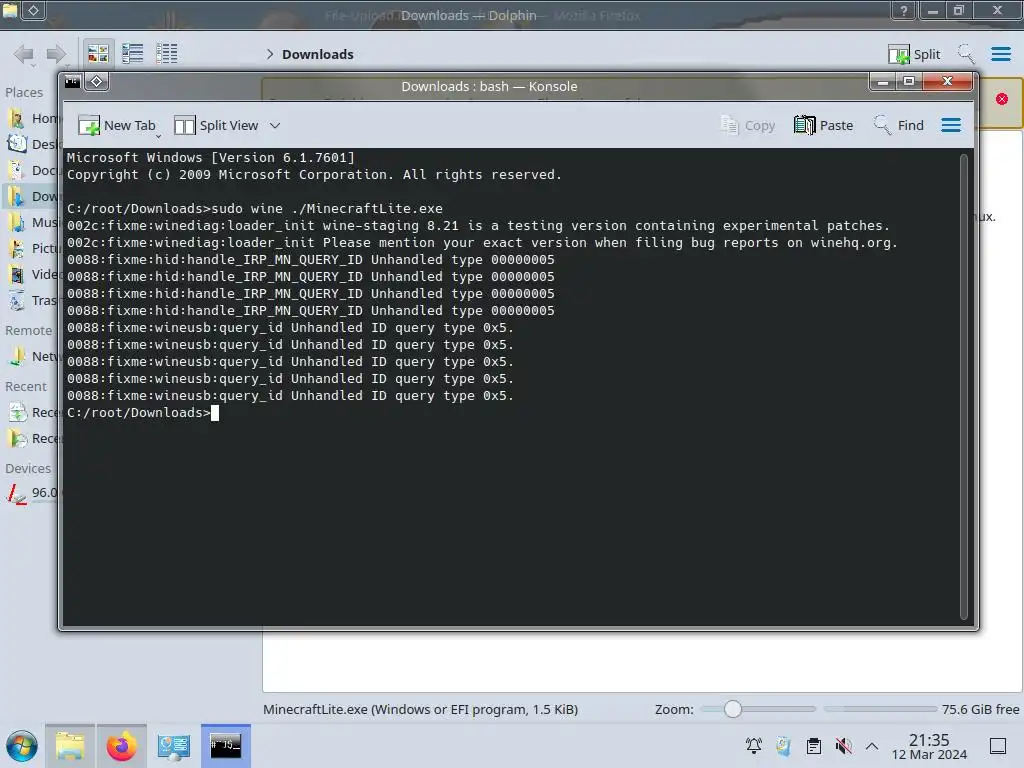The width and height of the screenshot is (1024, 768).
Task: Click the Dolphin title bar help button
Action: pyautogui.click(x=903, y=10)
